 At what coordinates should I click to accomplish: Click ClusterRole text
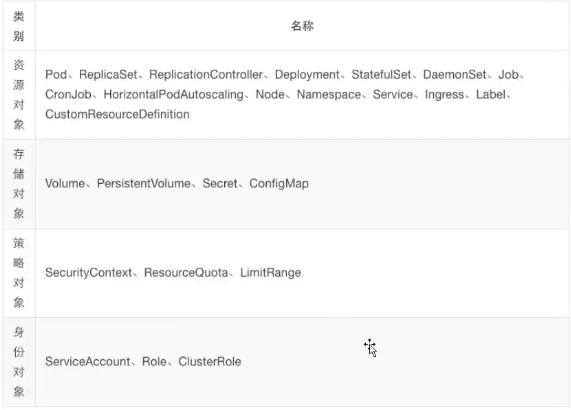pos(210,362)
